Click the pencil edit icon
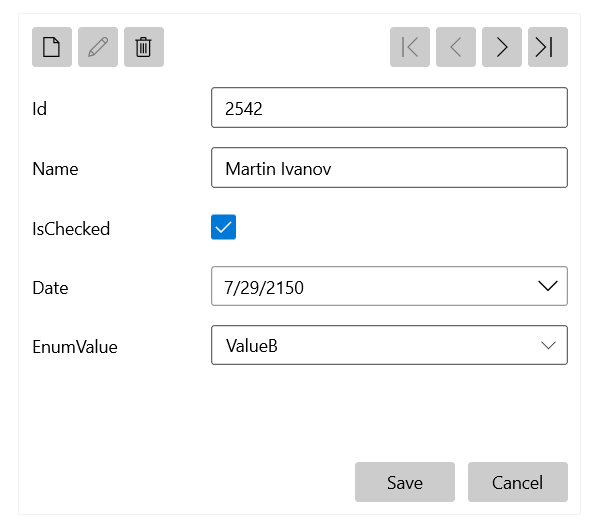Screen dimensions: 596x524 click(x=98, y=47)
